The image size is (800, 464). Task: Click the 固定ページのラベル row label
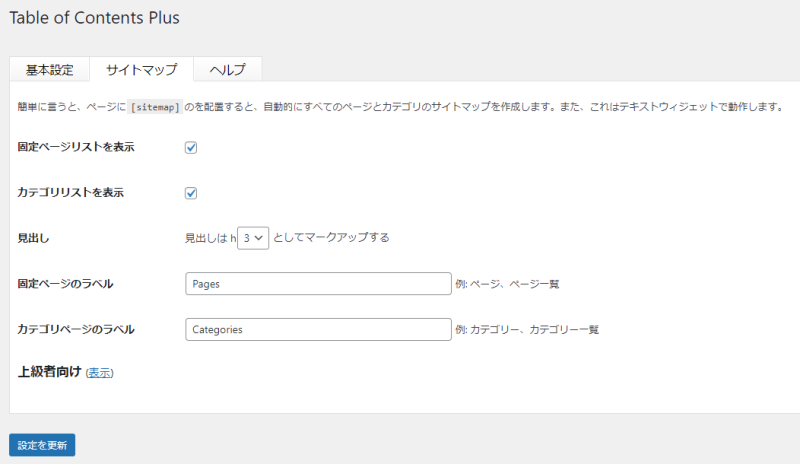[65, 284]
